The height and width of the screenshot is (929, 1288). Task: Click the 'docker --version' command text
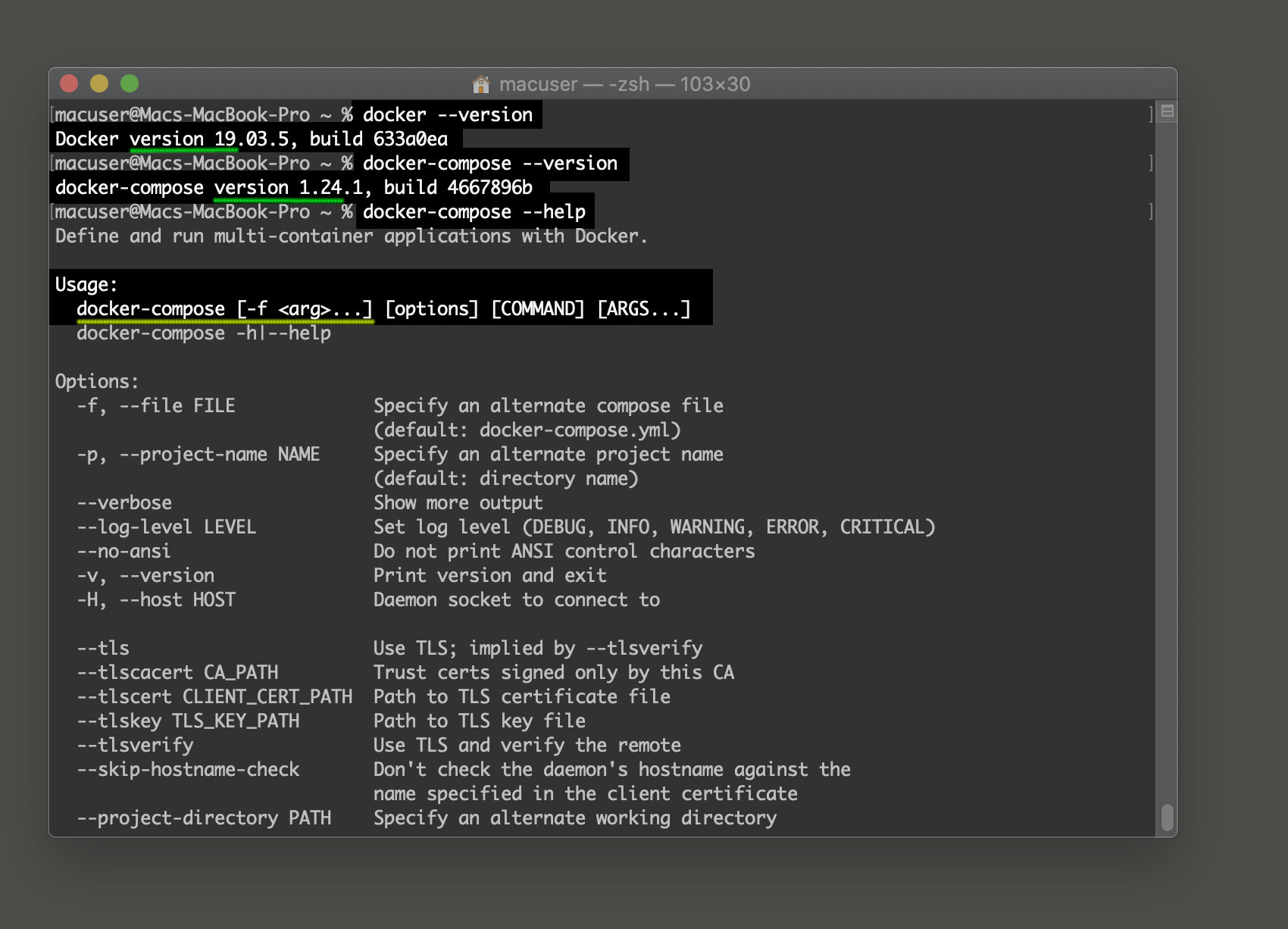pyautogui.click(x=448, y=115)
